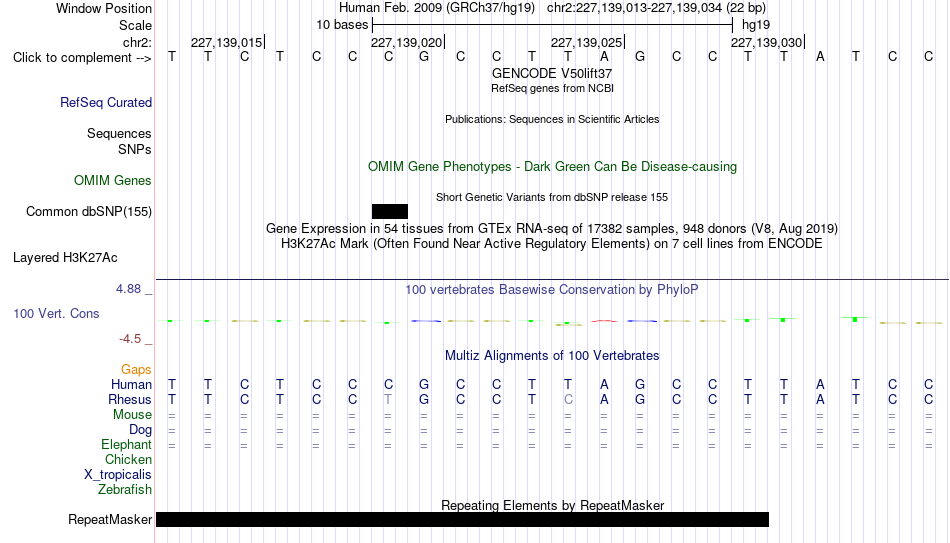Click the first A base in the complement sequence row
Image resolution: width=950 pixels, height=543 pixels.
pos(604,57)
